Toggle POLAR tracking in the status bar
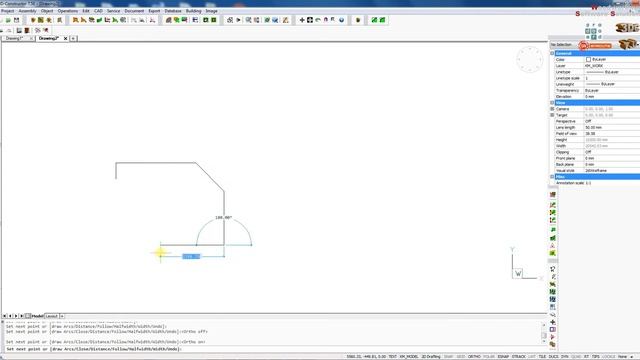This screenshot has width=640, height=360. point(489,357)
